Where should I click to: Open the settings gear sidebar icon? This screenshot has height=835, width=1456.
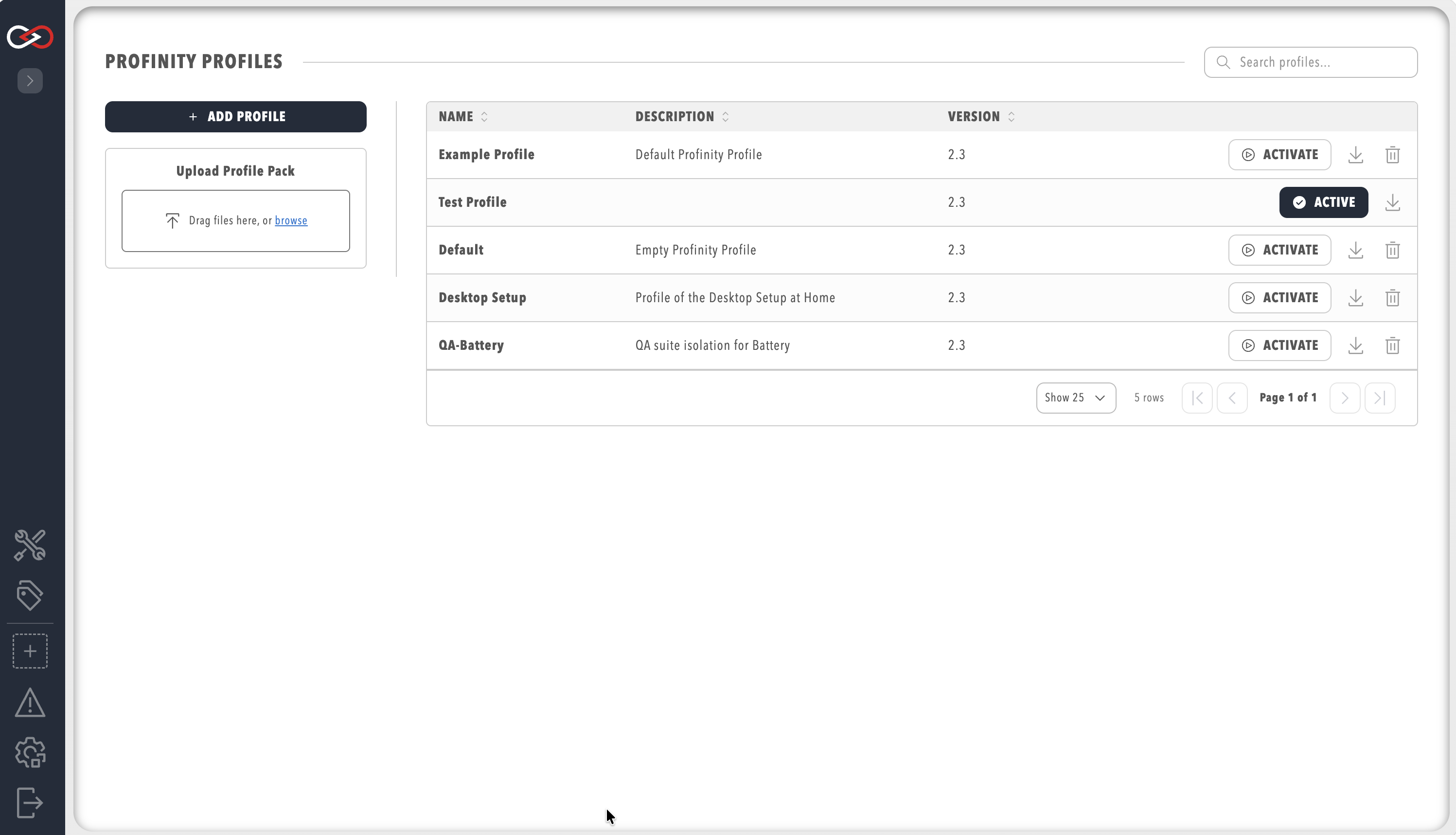point(30,752)
